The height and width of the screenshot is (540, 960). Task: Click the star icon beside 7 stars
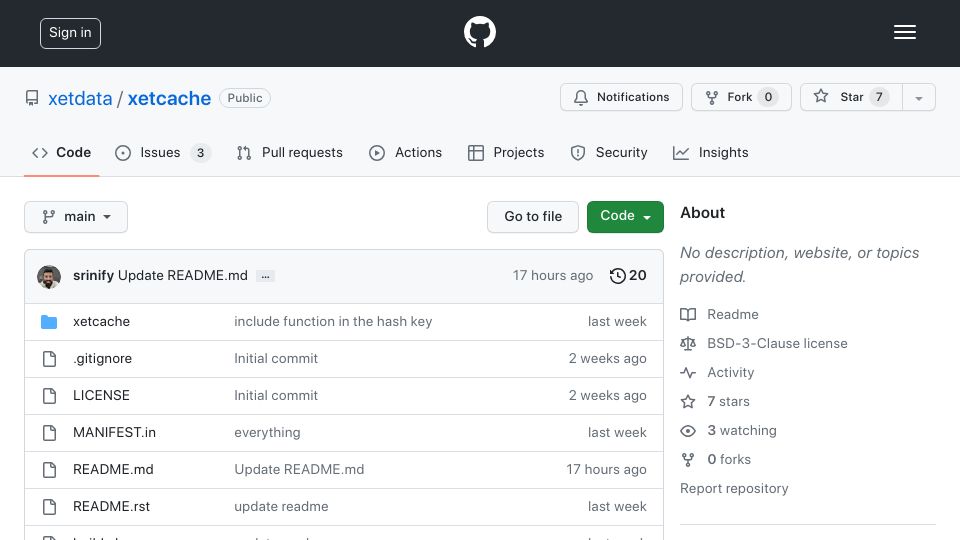coord(688,402)
